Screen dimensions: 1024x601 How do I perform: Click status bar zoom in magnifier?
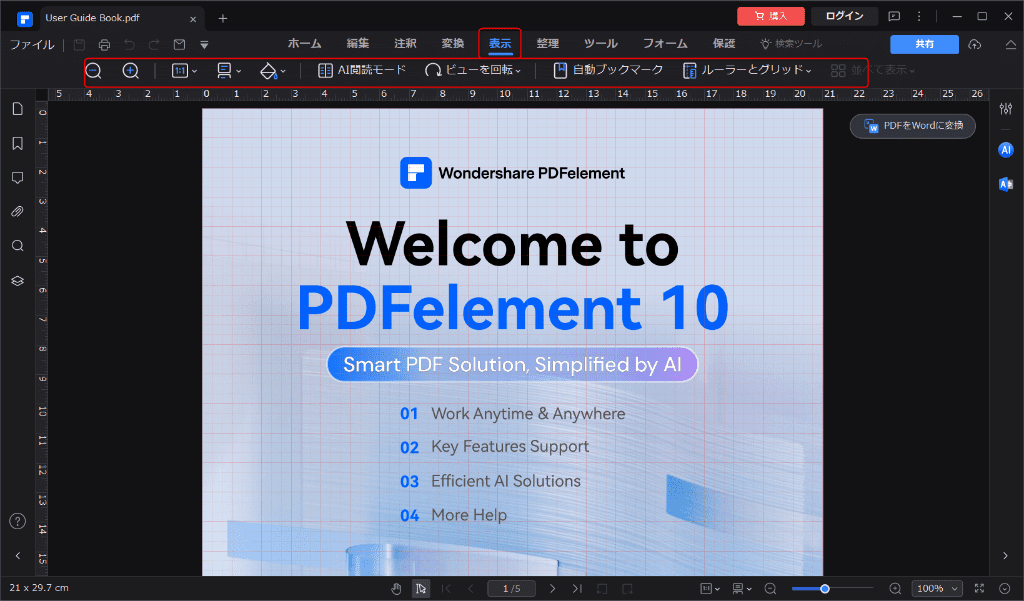895,589
